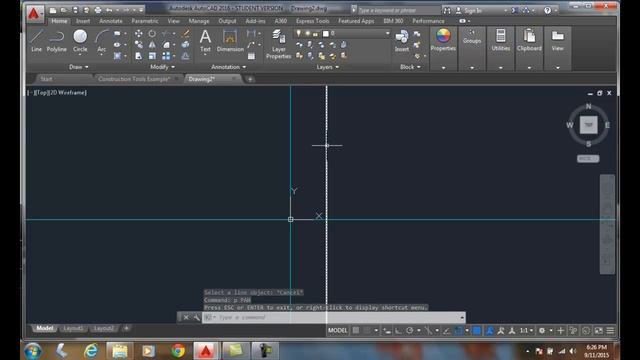Click the Help question mark icon

point(547,11)
